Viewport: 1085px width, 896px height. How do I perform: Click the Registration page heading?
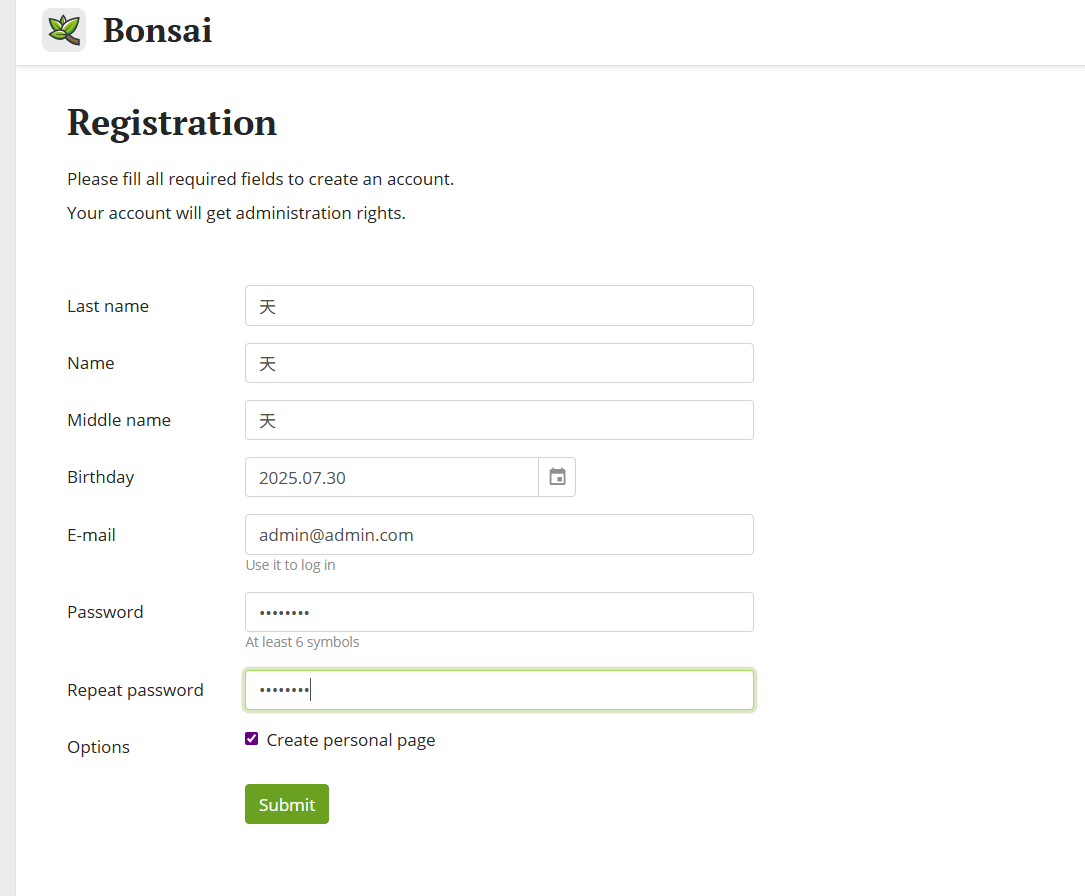(172, 123)
